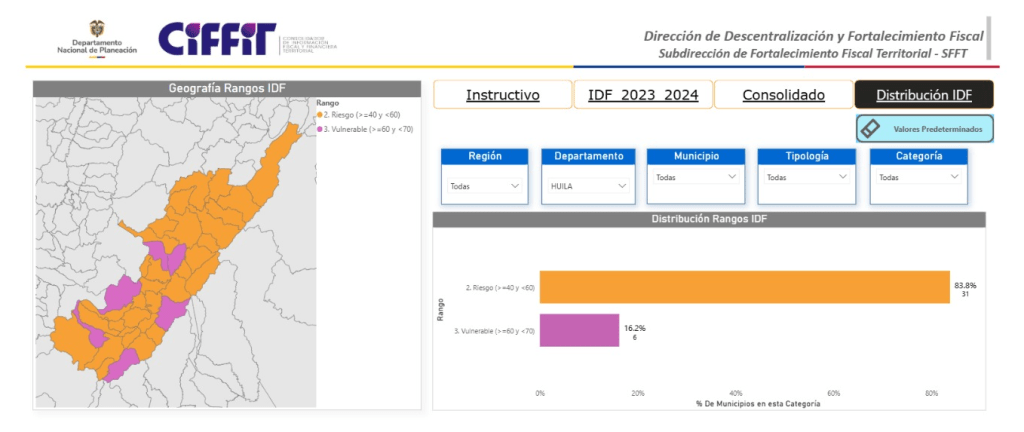The image size is (1024, 432).
Task: Click purple Vulnerable legend marker in map
Action: pos(320,129)
